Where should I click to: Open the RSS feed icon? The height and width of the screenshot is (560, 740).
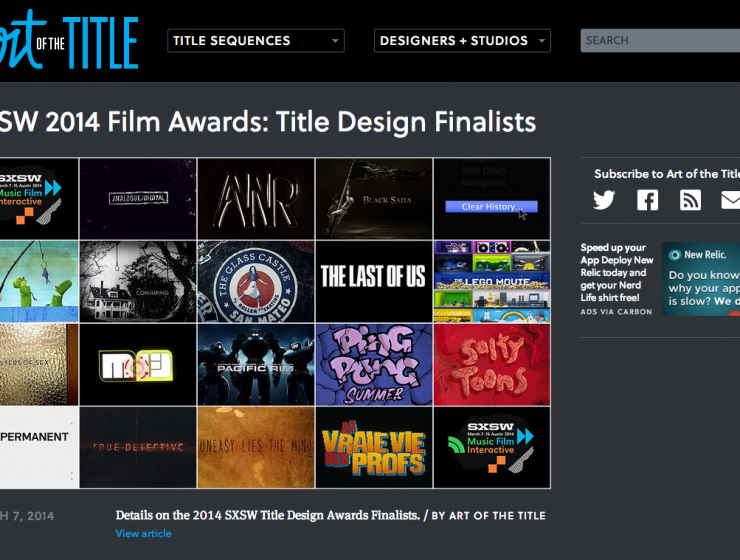[x=690, y=200]
